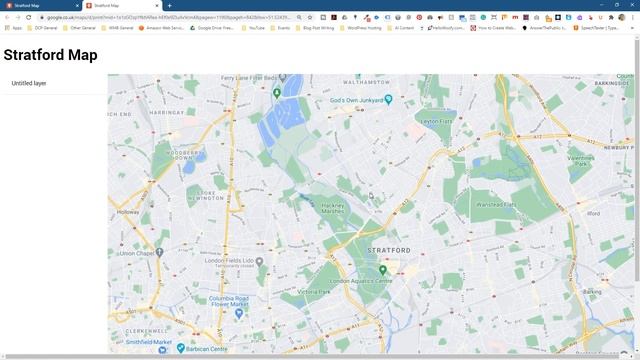Open the DCP General bookmarks folder

point(42,28)
